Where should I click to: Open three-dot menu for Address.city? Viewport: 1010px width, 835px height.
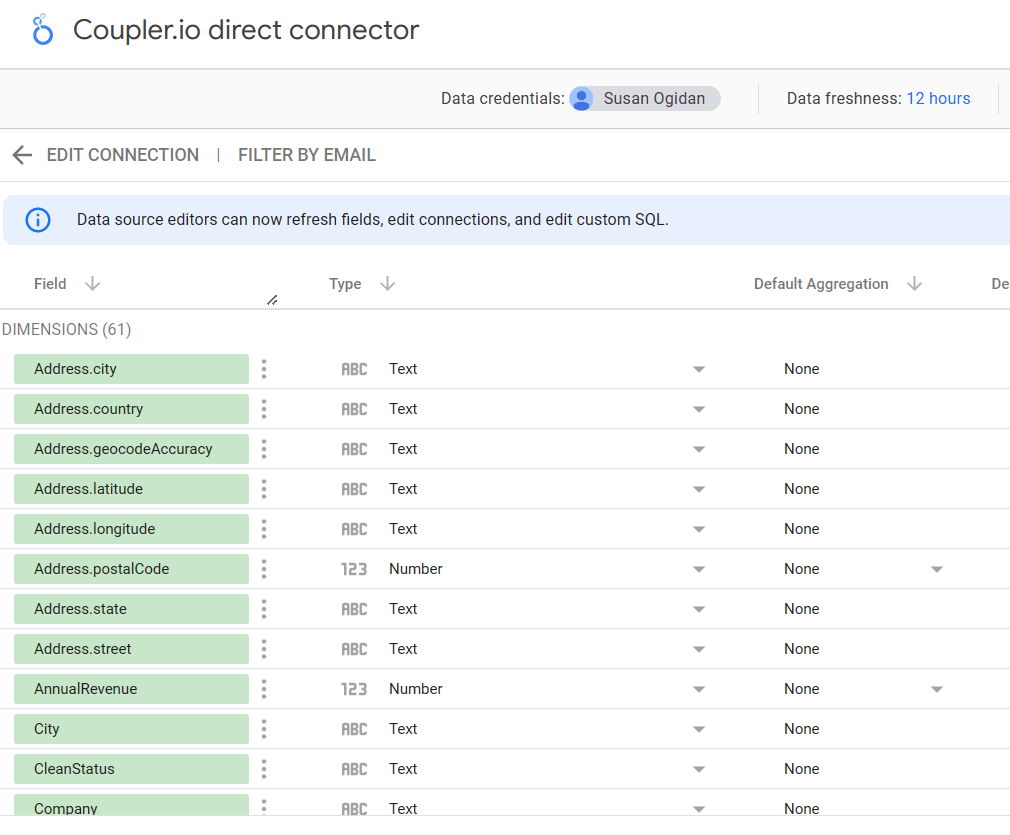(264, 369)
